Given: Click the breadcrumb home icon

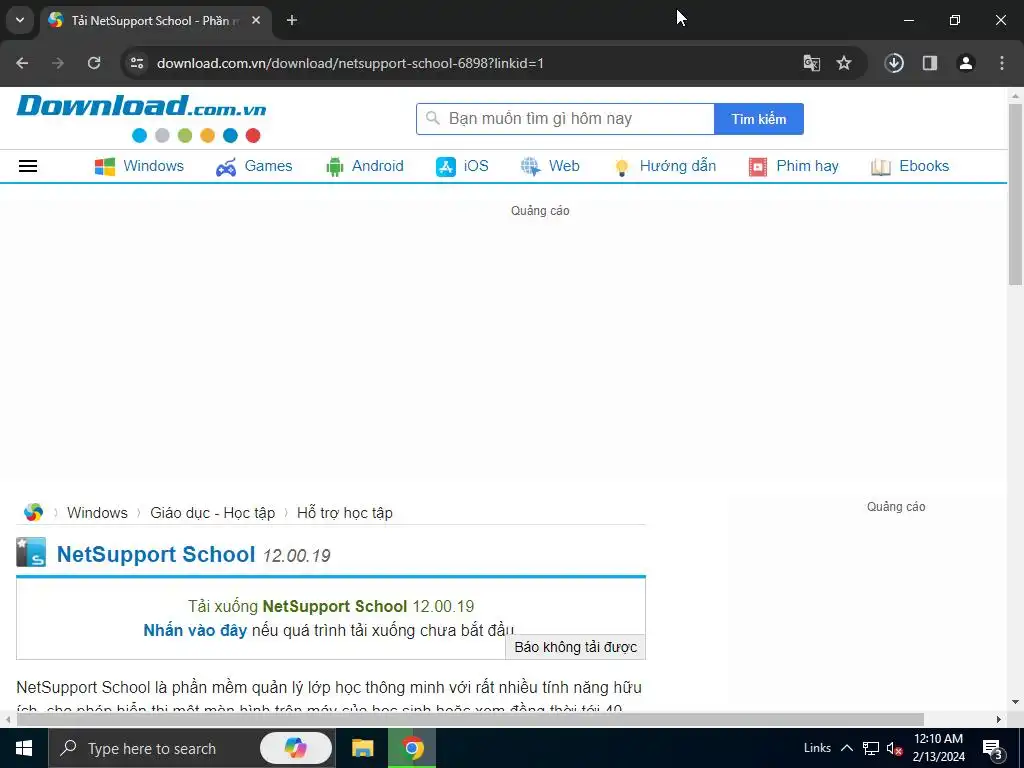Looking at the screenshot, I should pos(33,513).
